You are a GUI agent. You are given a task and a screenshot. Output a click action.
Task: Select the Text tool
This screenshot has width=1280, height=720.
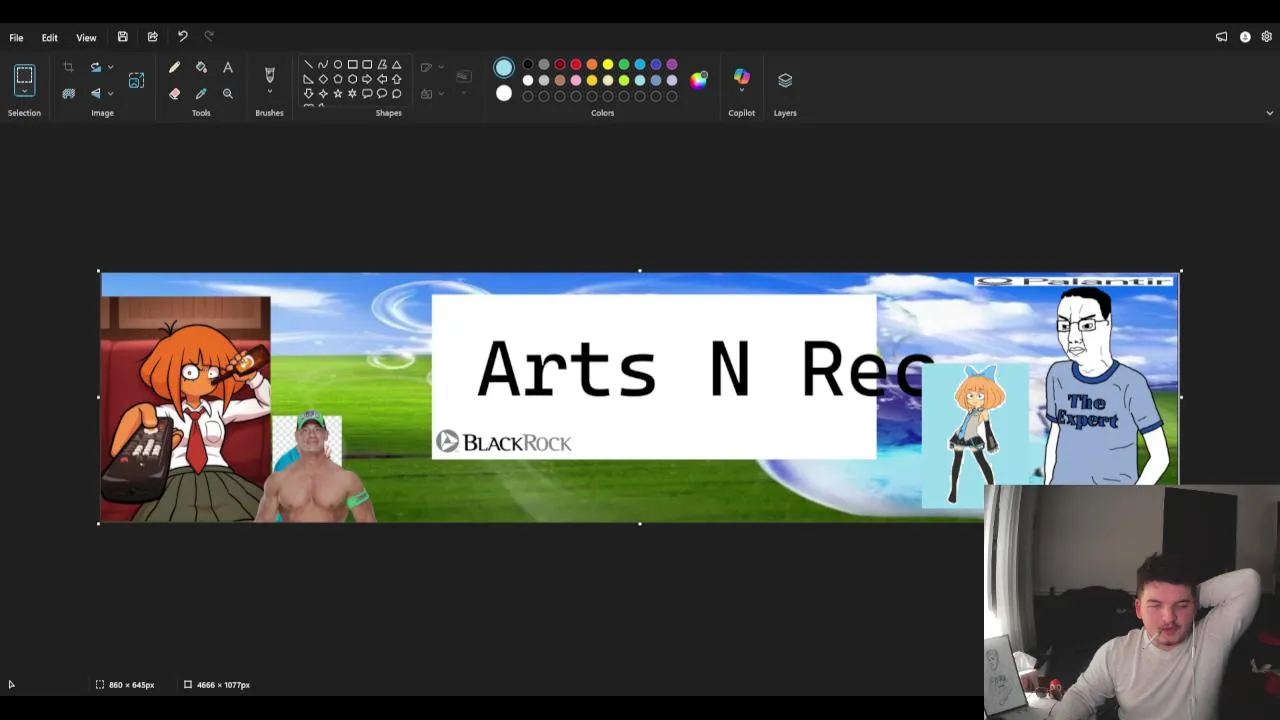tap(228, 67)
